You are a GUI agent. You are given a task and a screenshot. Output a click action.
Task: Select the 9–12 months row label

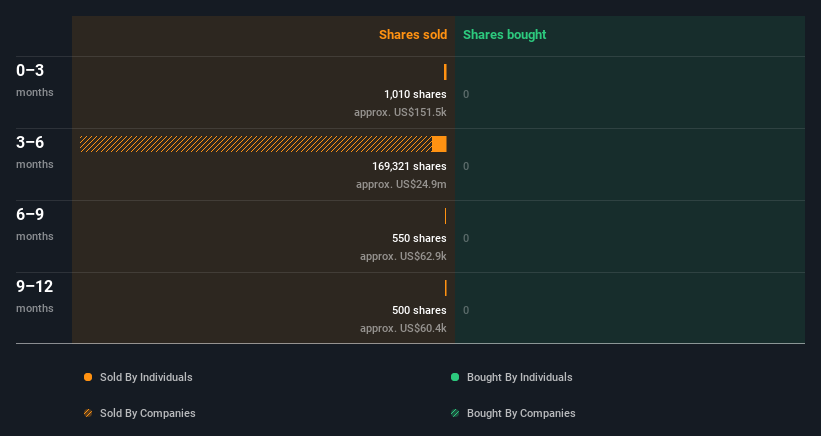pyautogui.click(x=35, y=297)
